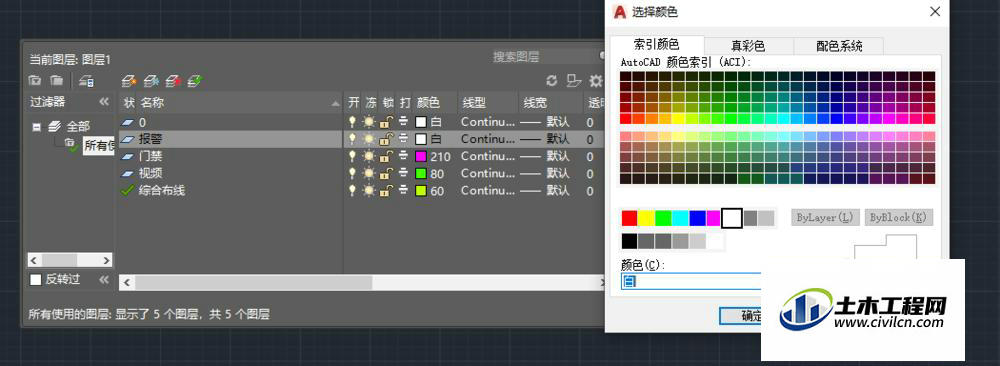Click the ByBlock(K) button
Image resolution: width=1000 pixels, height=366 pixels.
[x=898, y=217]
